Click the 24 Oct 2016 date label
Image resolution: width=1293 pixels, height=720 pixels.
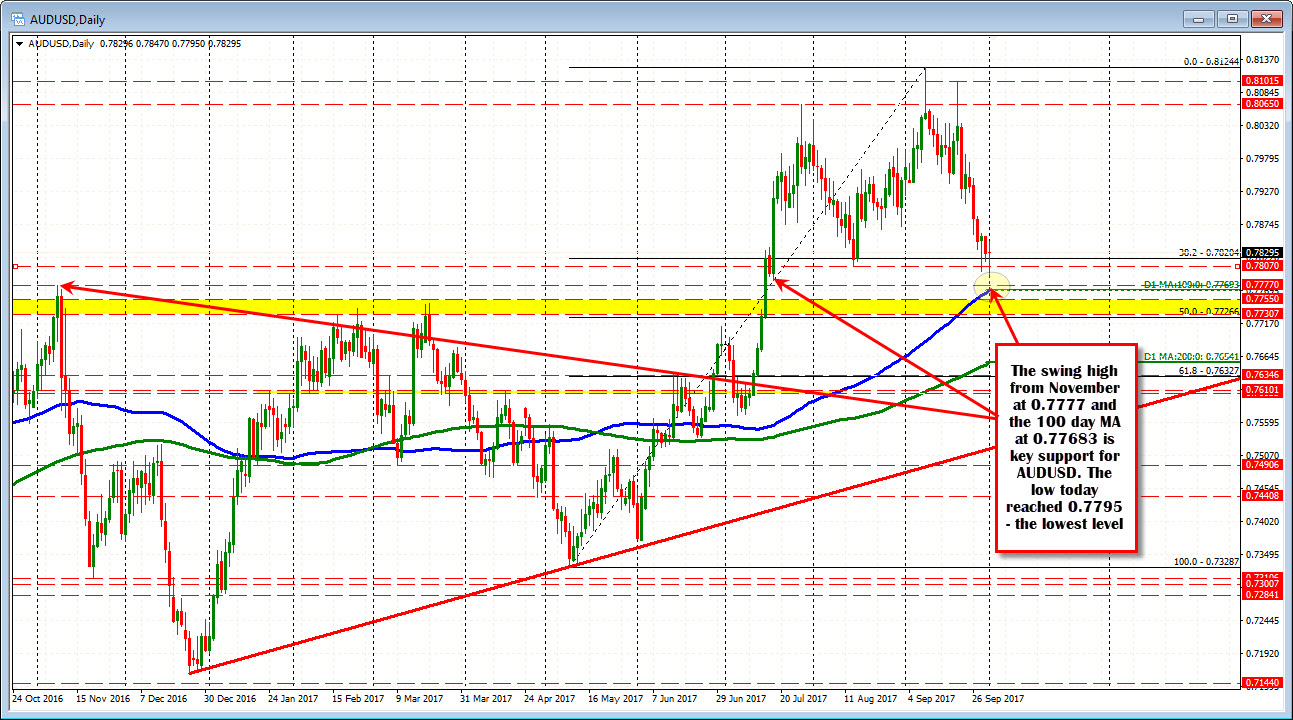click(x=37, y=698)
